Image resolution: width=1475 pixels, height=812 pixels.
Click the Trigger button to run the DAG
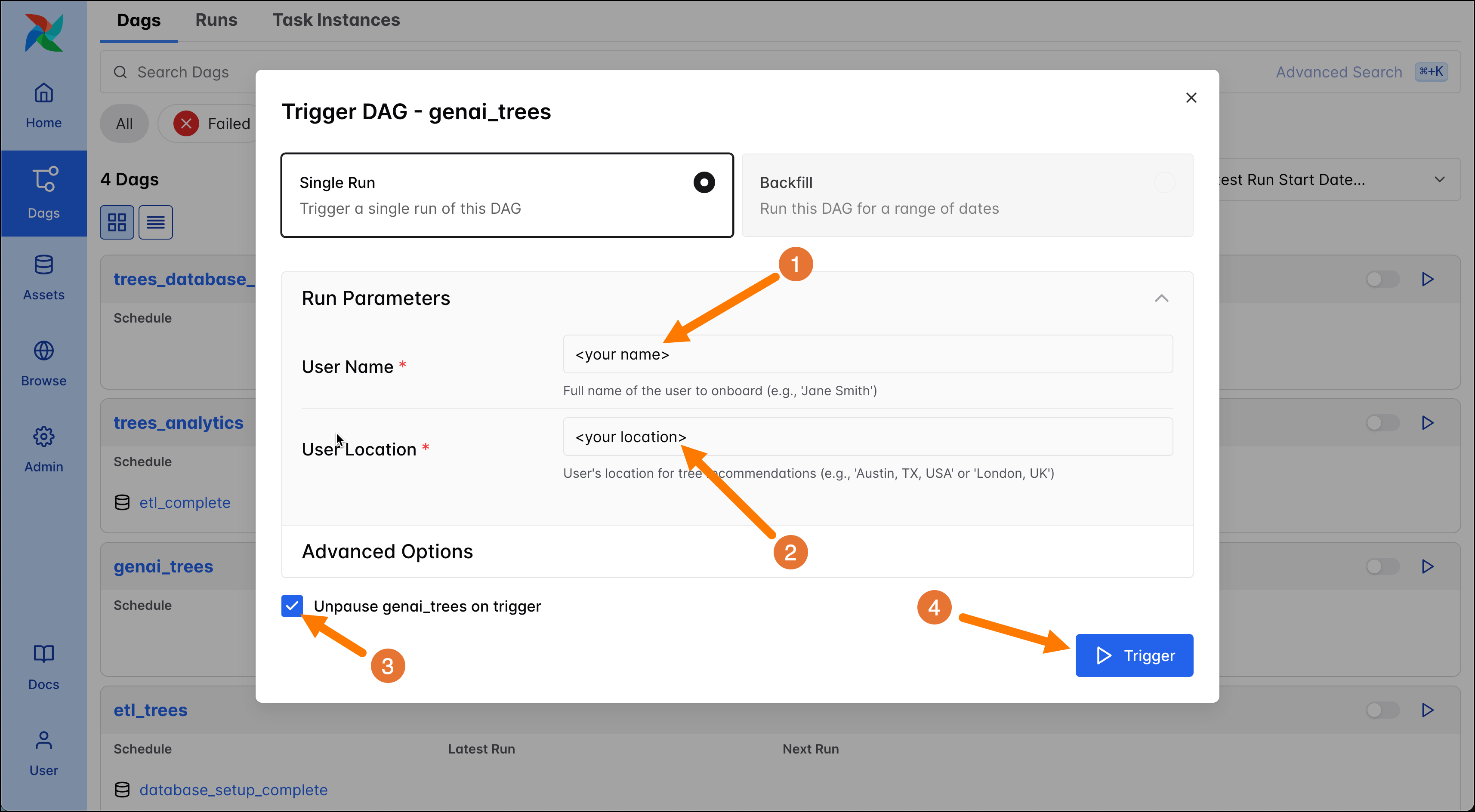[x=1134, y=655]
